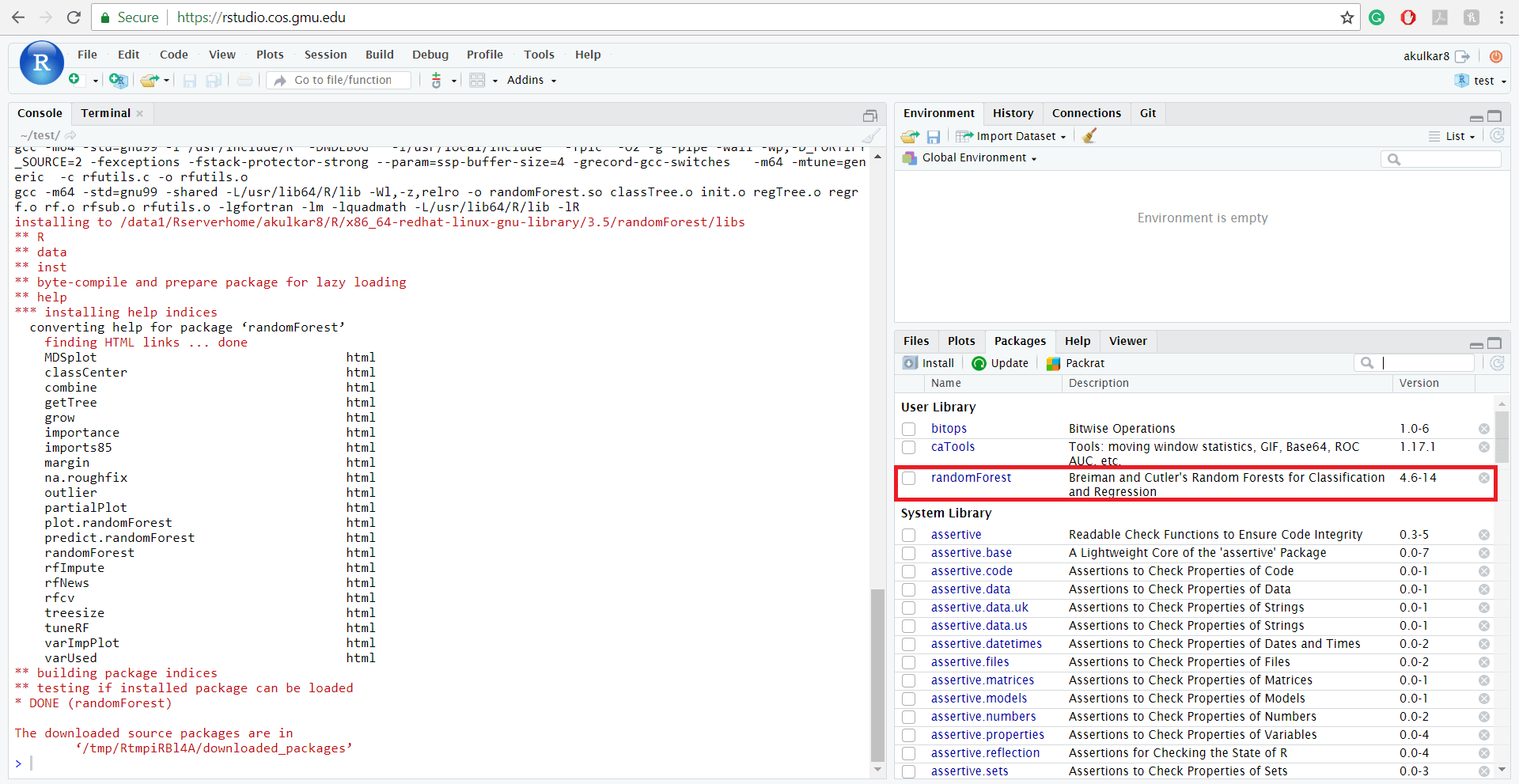Screen dimensions: 1519x784
Task: Refresh the package list in Packages pane
Action: point(1497,363)
